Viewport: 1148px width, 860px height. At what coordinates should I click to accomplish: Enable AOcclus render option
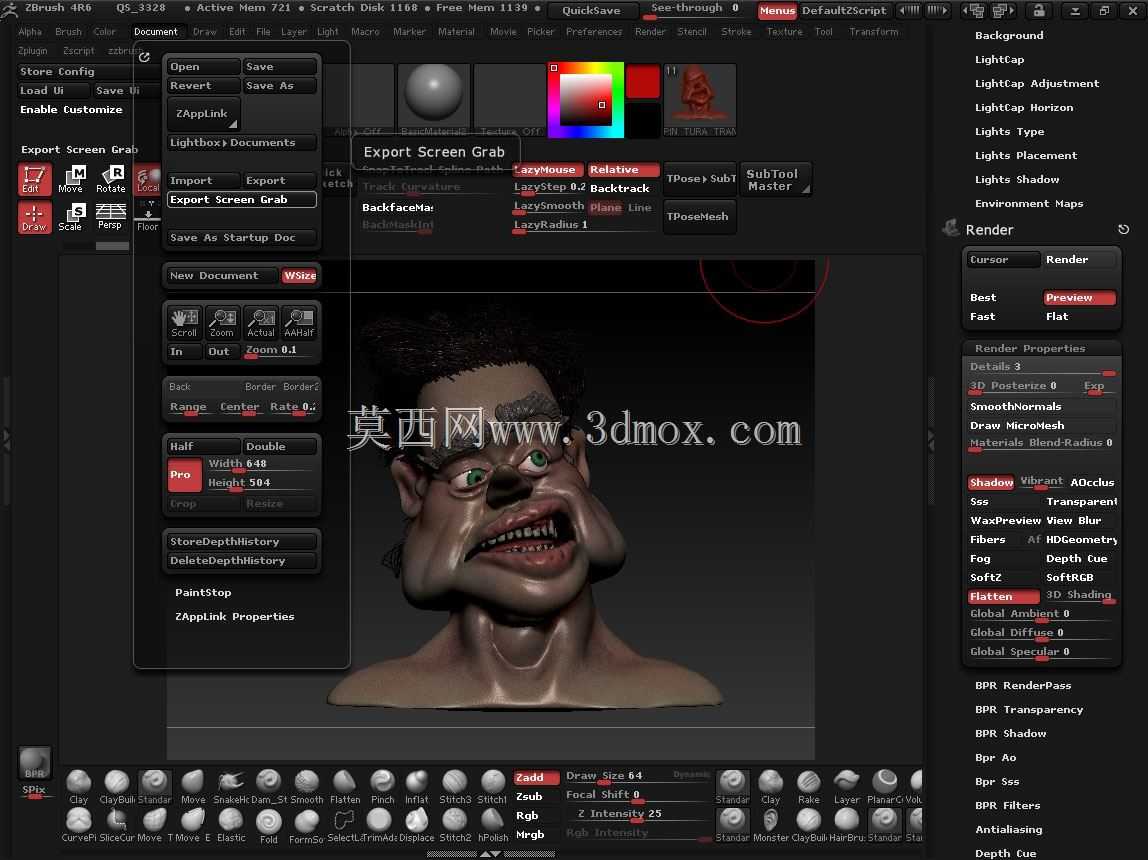point(1092,482)
